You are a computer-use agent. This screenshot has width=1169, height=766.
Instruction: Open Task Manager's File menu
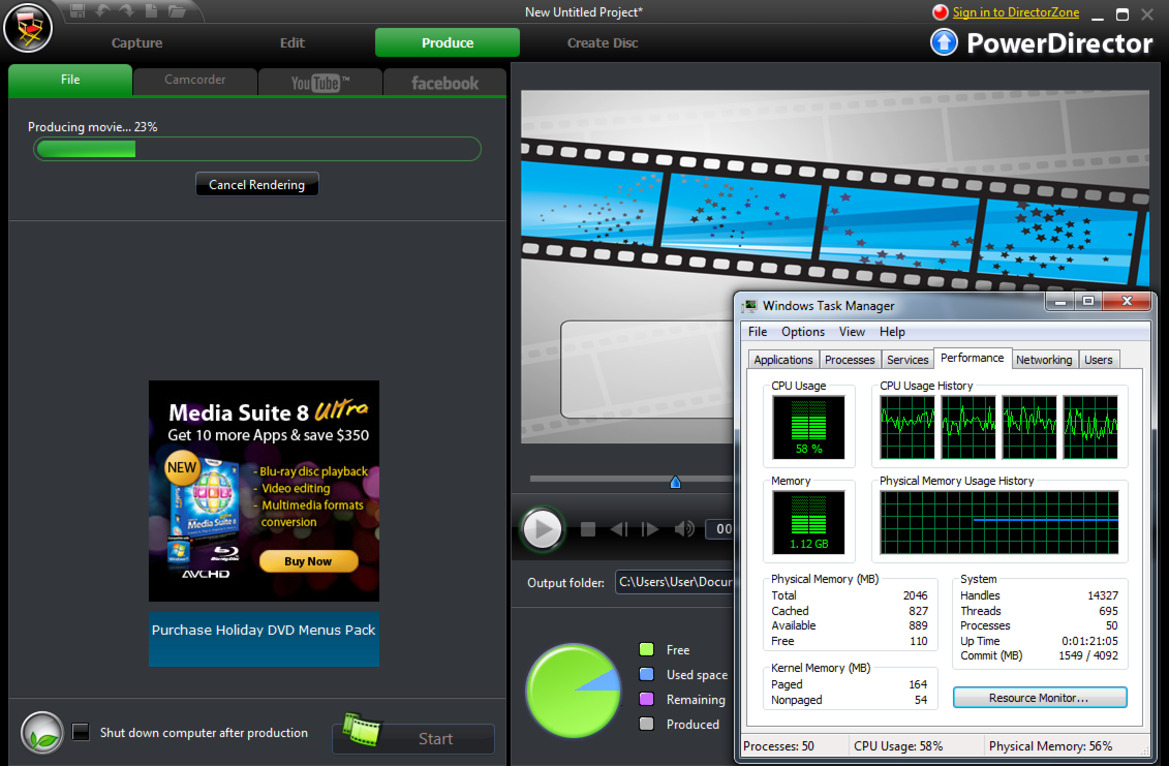[757, 332]
